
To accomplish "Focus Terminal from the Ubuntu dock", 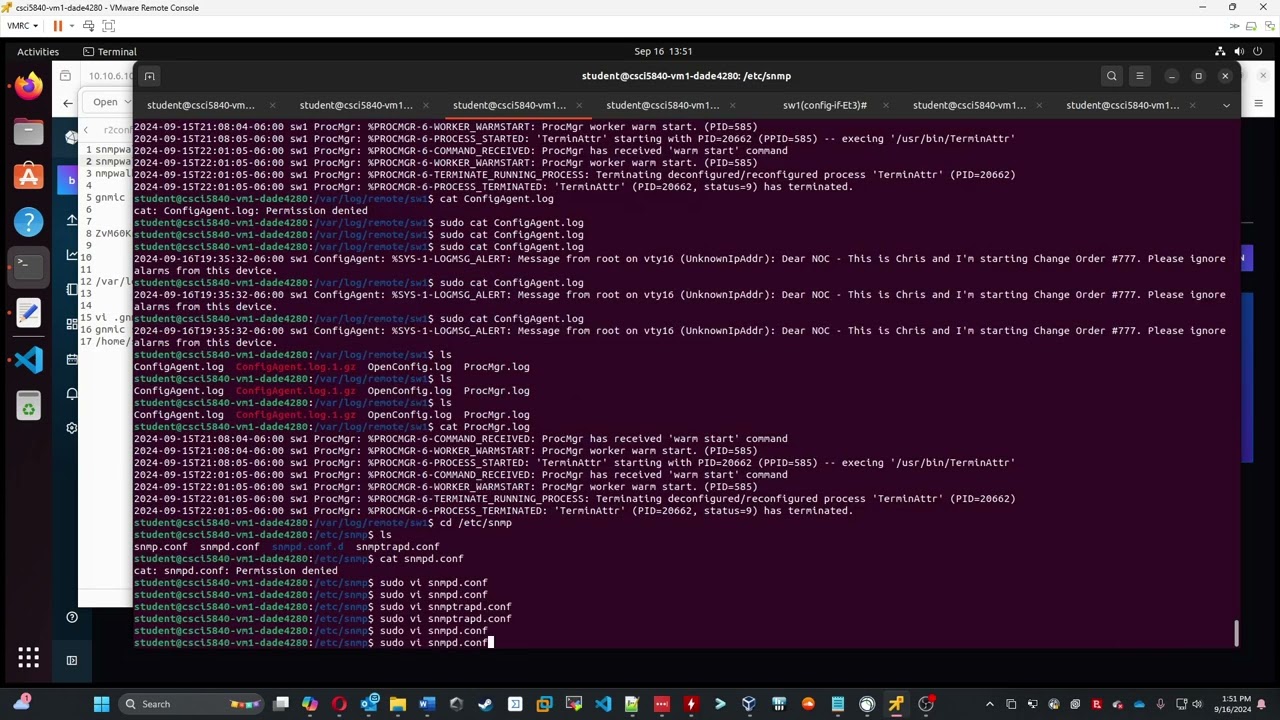I will click(x=28, y=266).
